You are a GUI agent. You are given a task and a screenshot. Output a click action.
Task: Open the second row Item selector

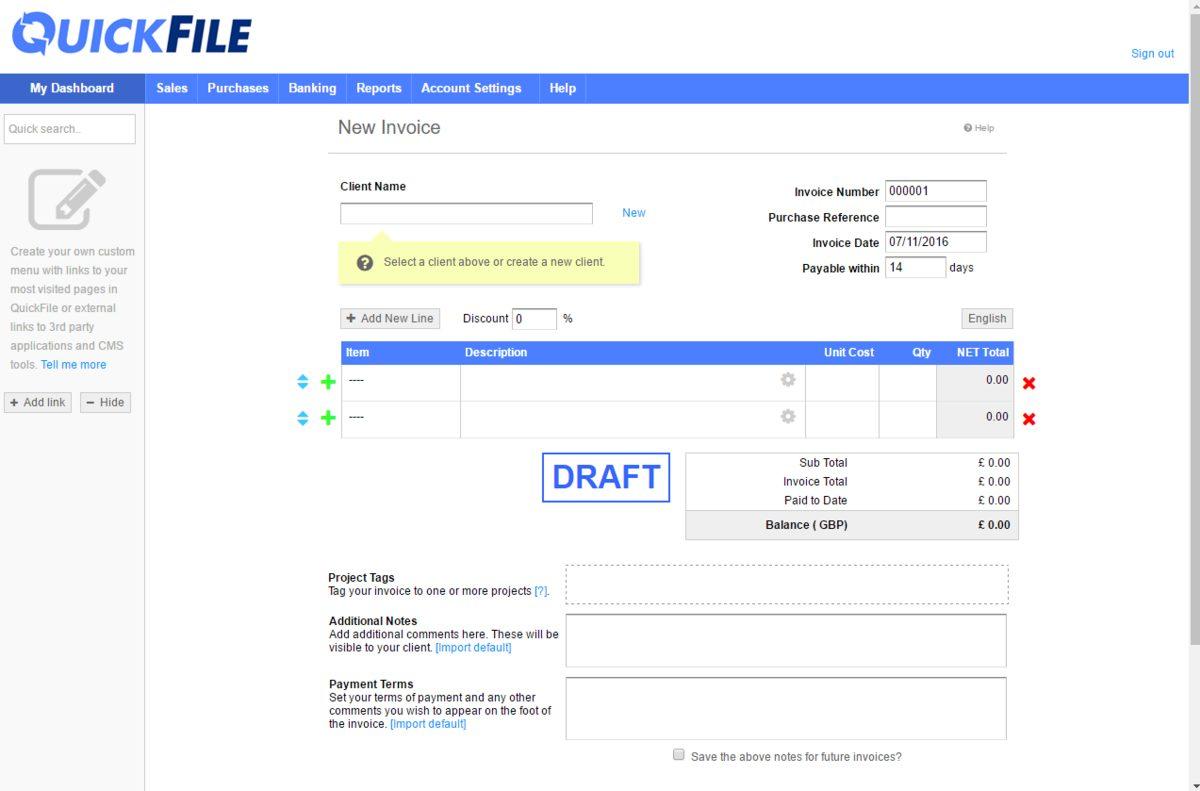[400, 417]
